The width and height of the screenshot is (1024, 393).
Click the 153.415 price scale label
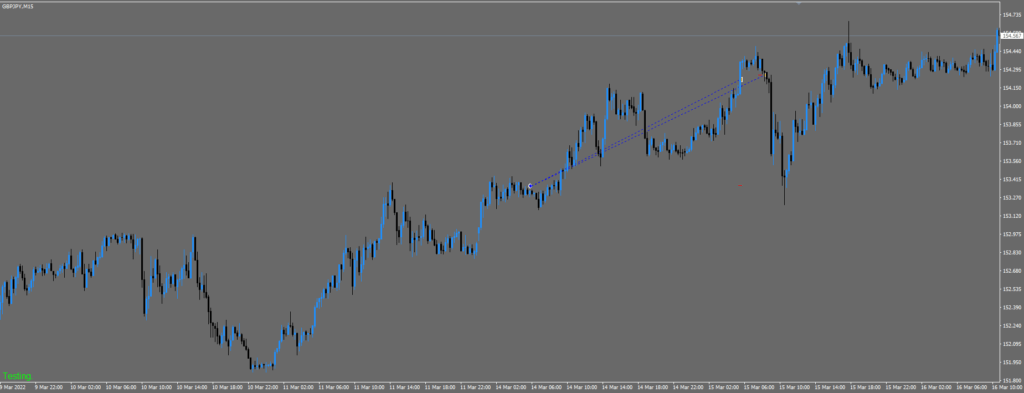[1012, 179]
